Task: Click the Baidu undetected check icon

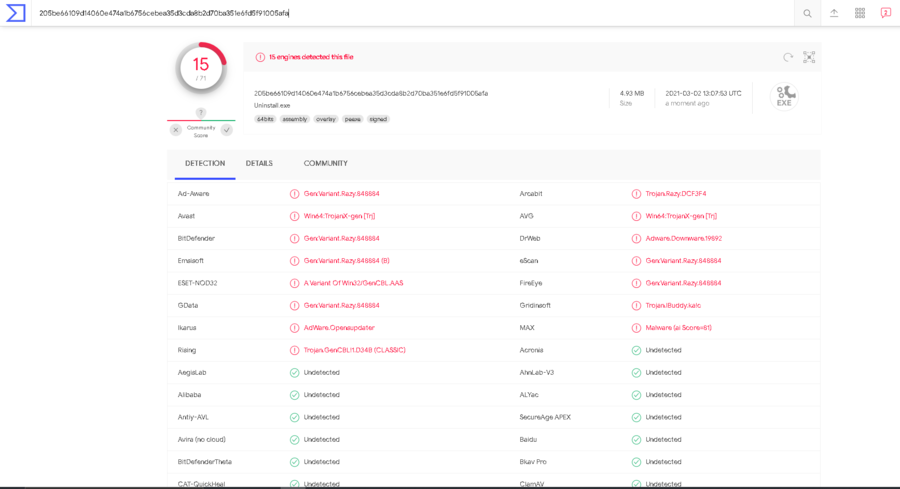Action: [636, 440]
